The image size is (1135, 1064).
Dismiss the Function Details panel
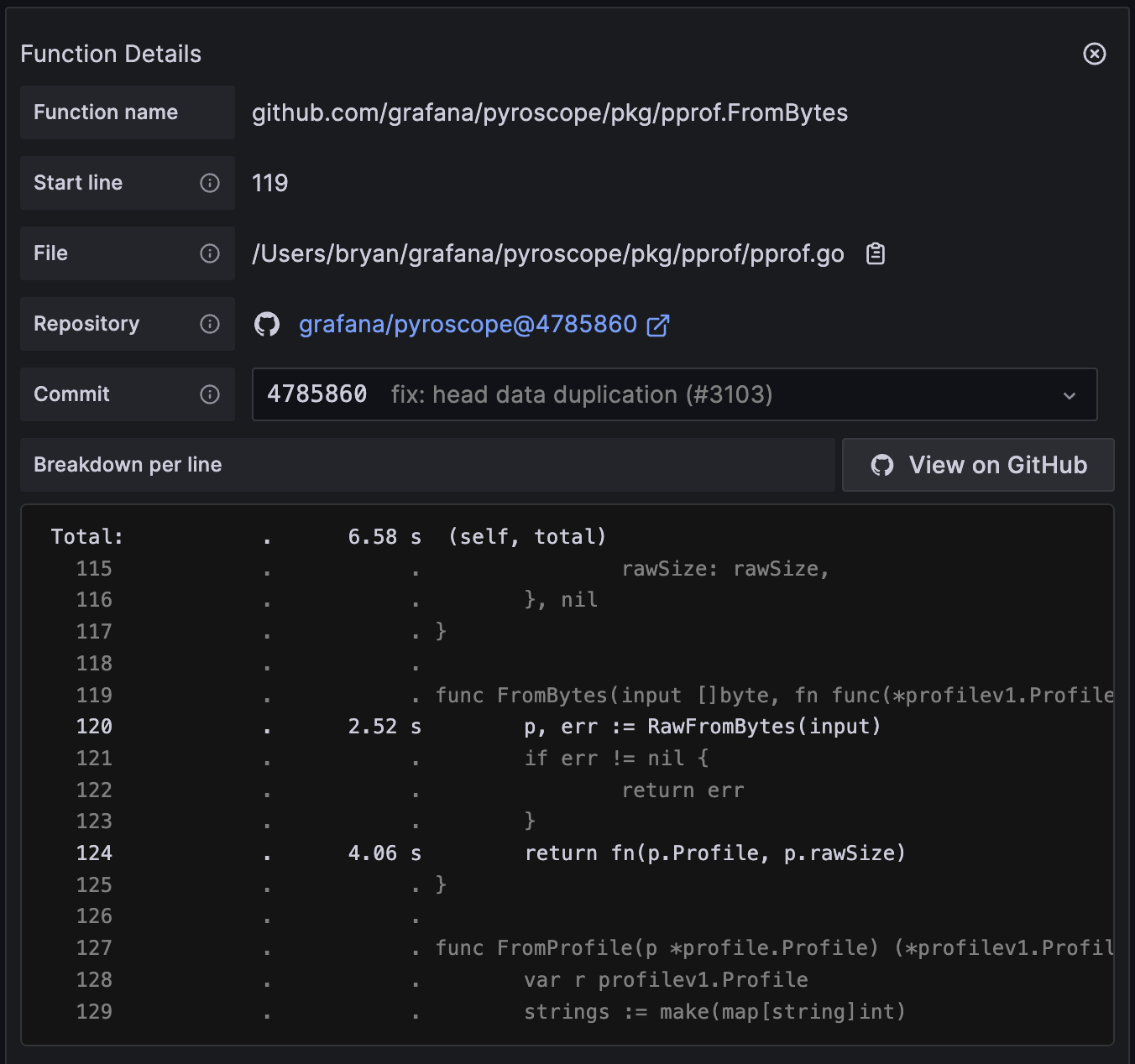1095,54
